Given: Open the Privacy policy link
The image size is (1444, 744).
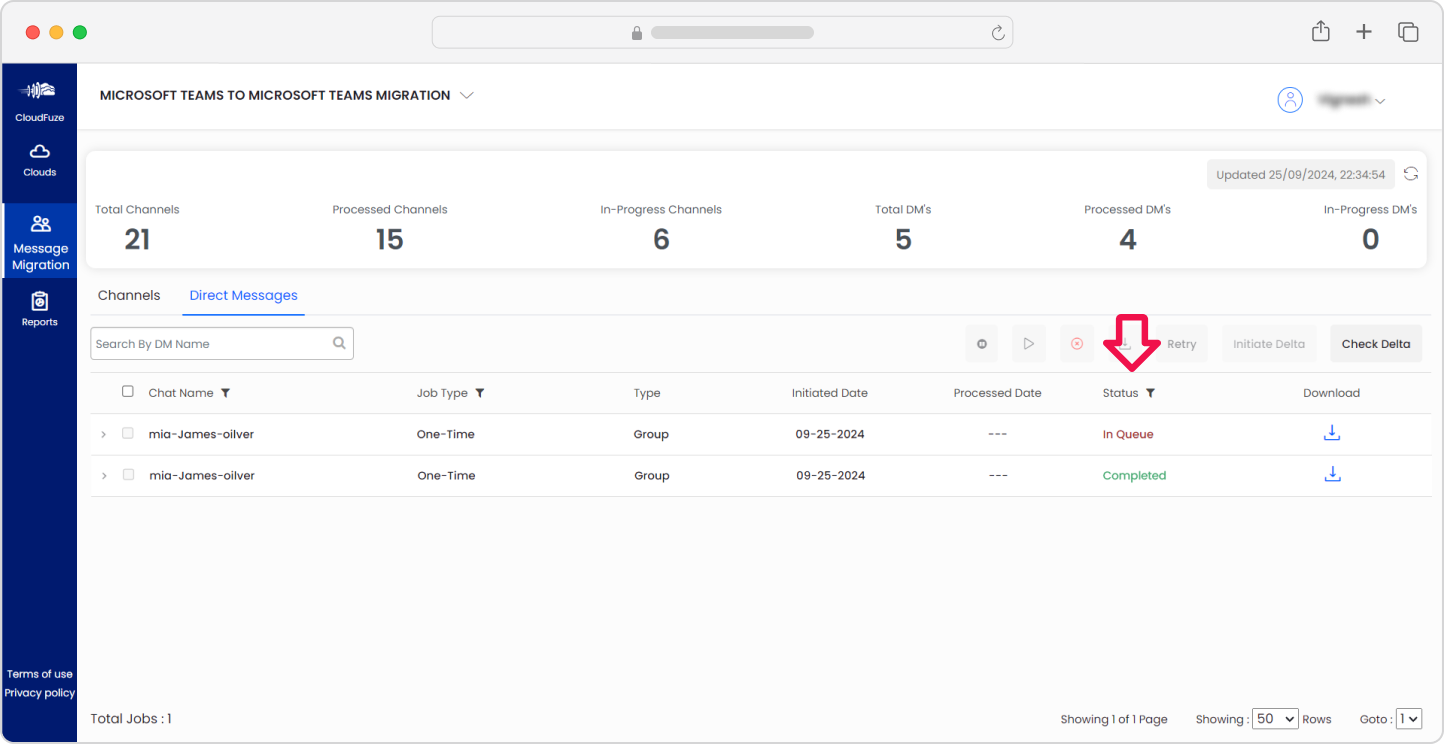Looking at the screenshot, I should pyautogui.click(x=40, y=693).
